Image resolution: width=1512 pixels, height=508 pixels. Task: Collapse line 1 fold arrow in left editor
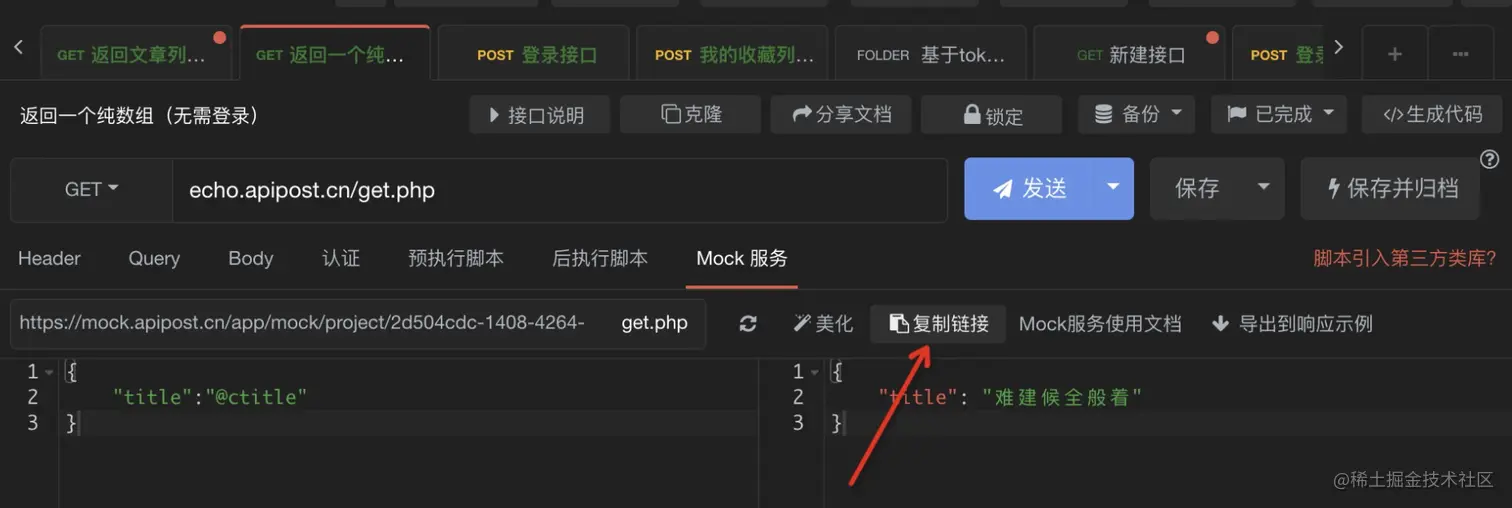click(50, 372)
